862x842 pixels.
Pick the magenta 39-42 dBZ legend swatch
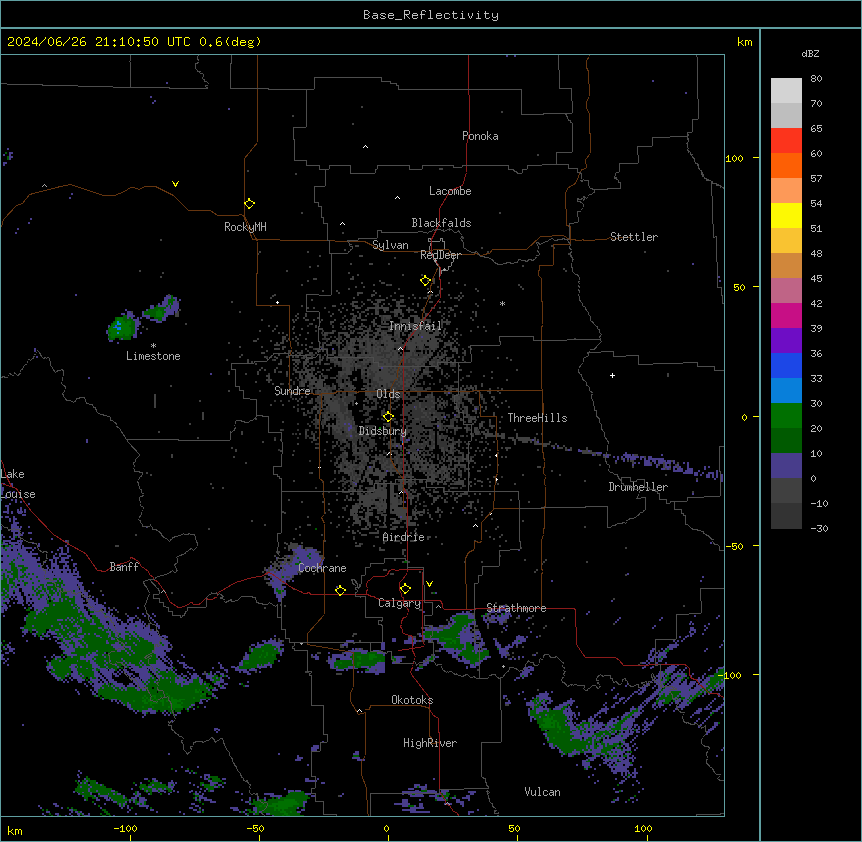click(786, 316)
